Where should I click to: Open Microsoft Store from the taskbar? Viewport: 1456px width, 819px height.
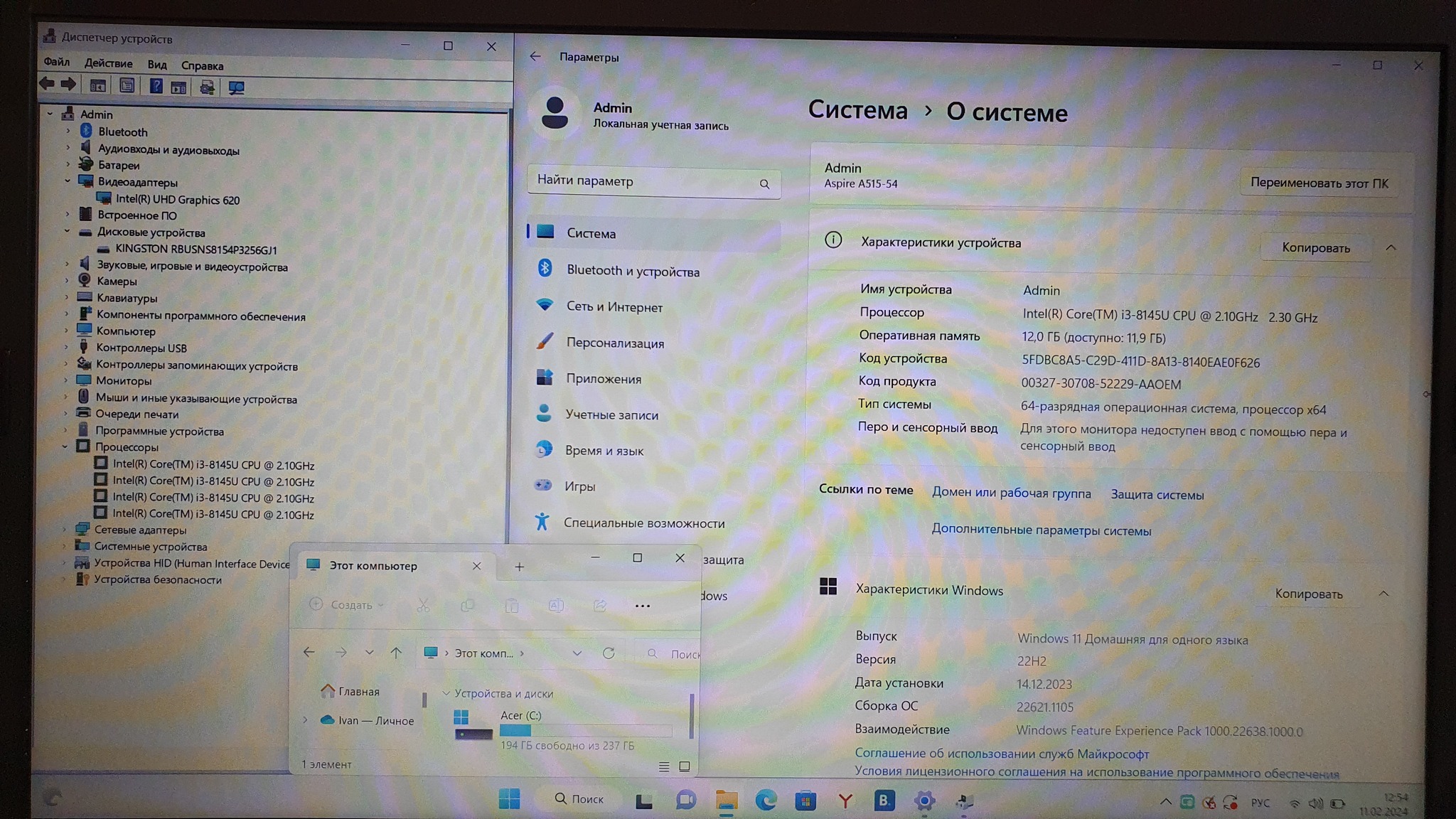pyautogui.click(x=805, y=801)
